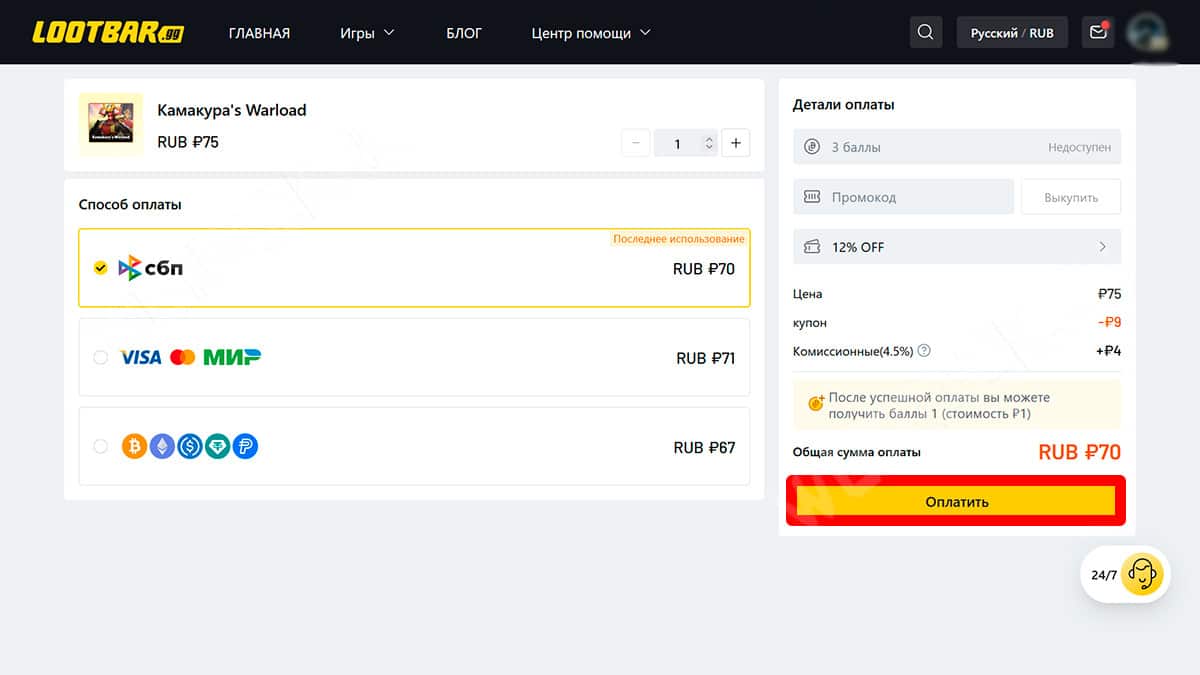Image resolution: width=1200 pixels, height=675 pixels.
Task: Open the БЛОГ section
Action: (464, 33)
